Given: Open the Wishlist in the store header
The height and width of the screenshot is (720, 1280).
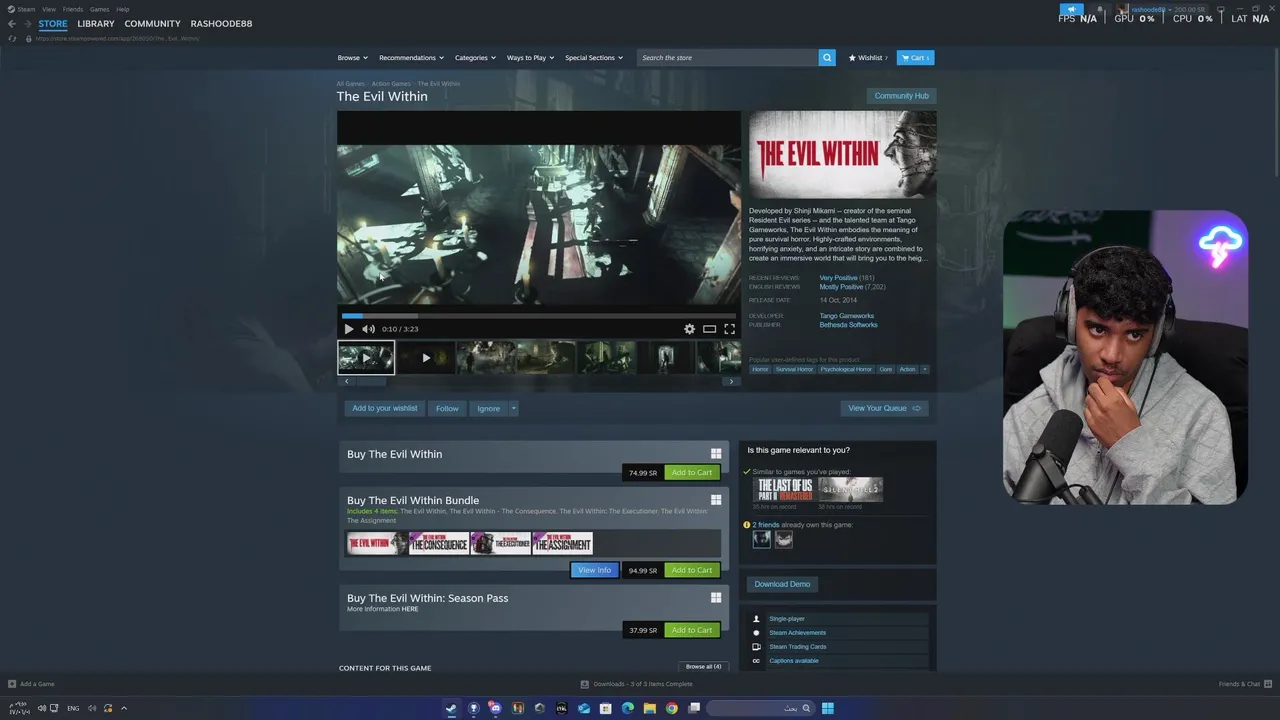Looking at the screenshot, I should [867, 58].
